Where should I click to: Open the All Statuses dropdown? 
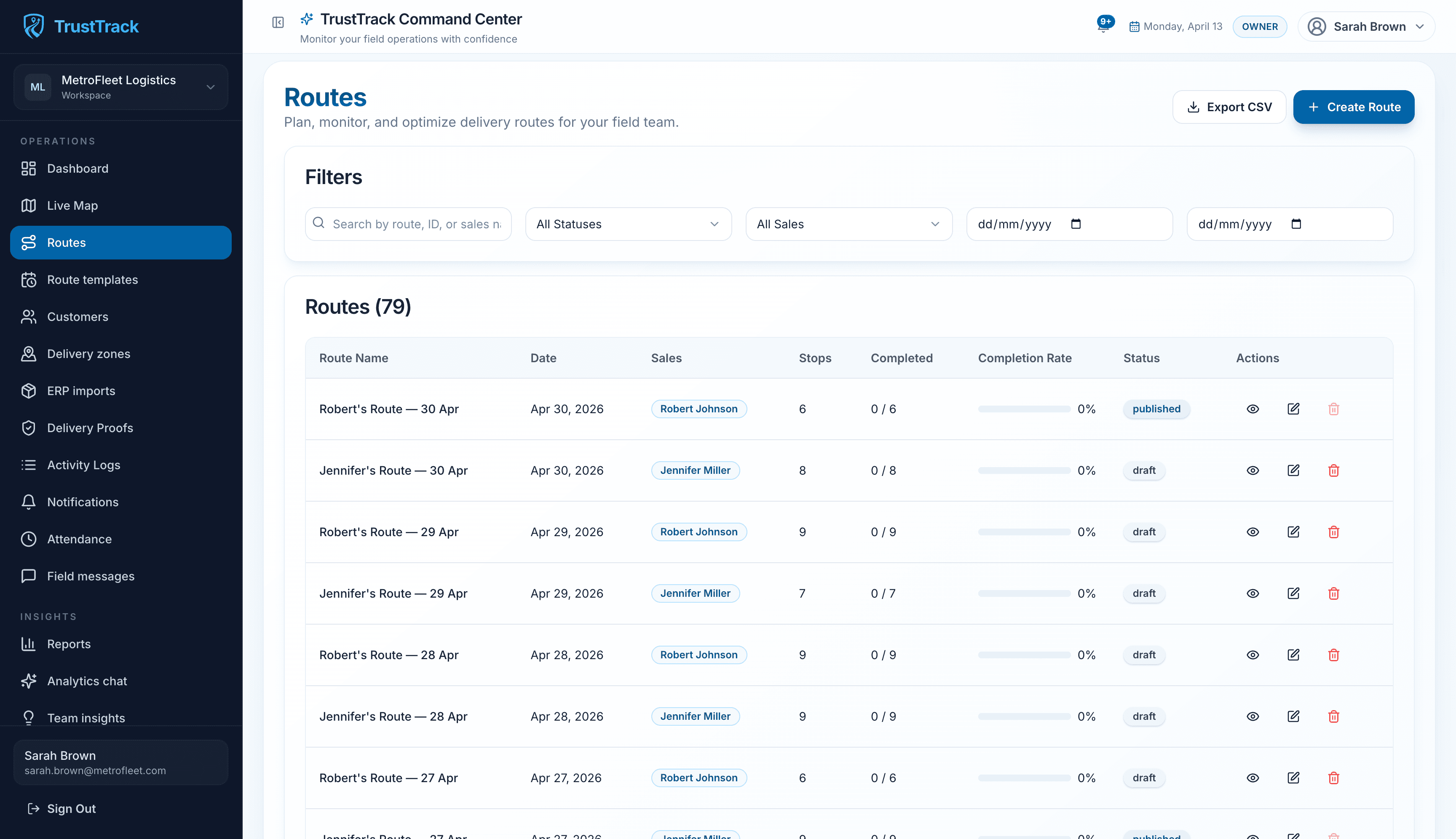click(x=628, y=224)
